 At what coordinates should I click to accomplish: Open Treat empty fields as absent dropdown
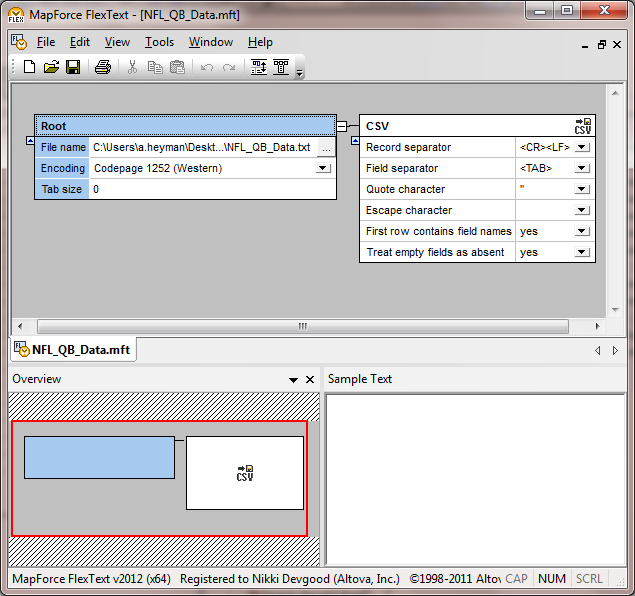point(582,252)
